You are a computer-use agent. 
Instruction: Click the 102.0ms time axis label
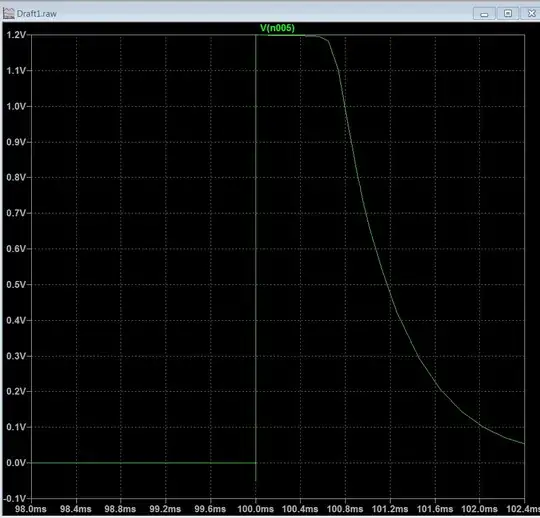(479, 509)
